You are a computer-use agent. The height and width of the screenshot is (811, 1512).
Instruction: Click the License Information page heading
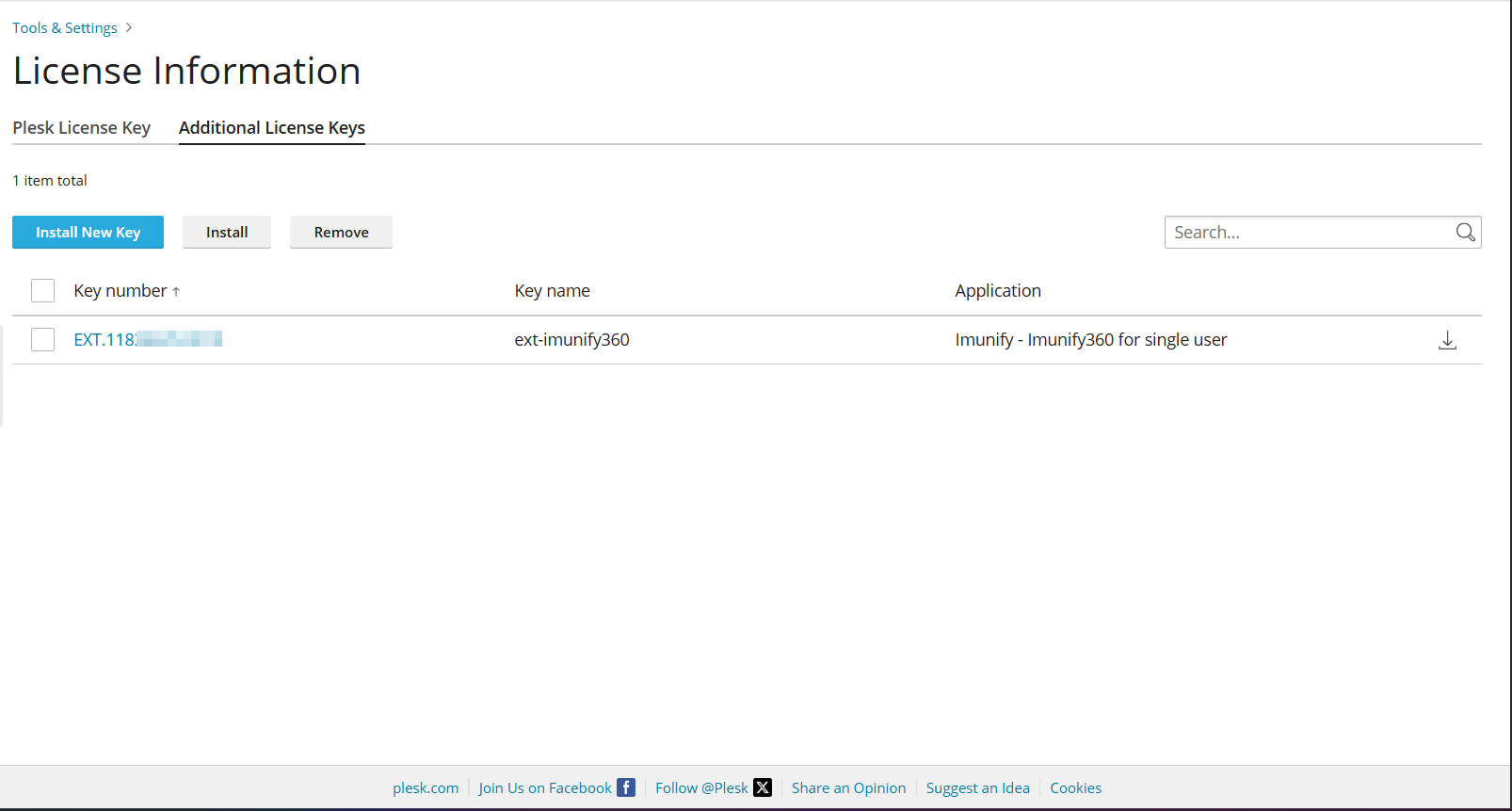186,71
